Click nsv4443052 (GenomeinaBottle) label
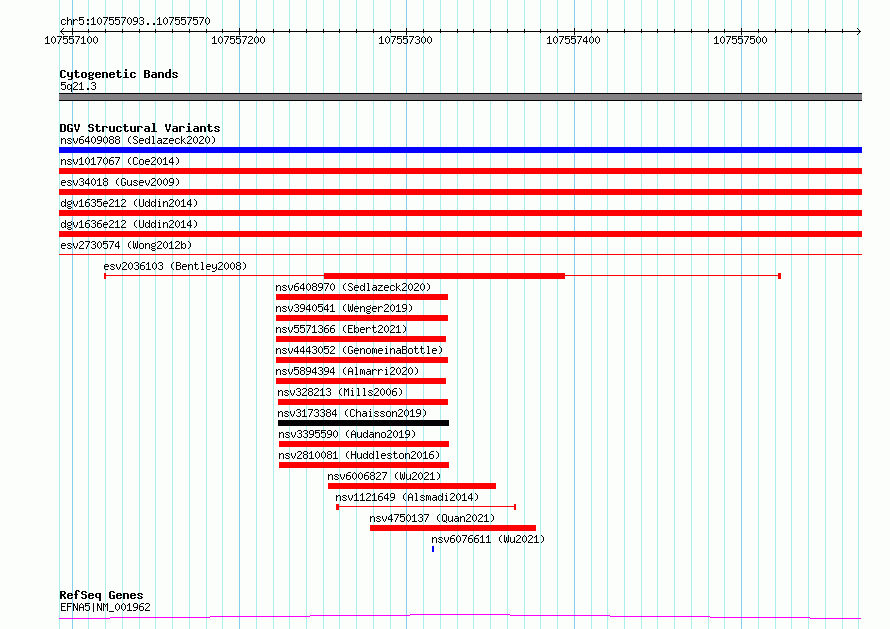 click(x=359, y=350)
